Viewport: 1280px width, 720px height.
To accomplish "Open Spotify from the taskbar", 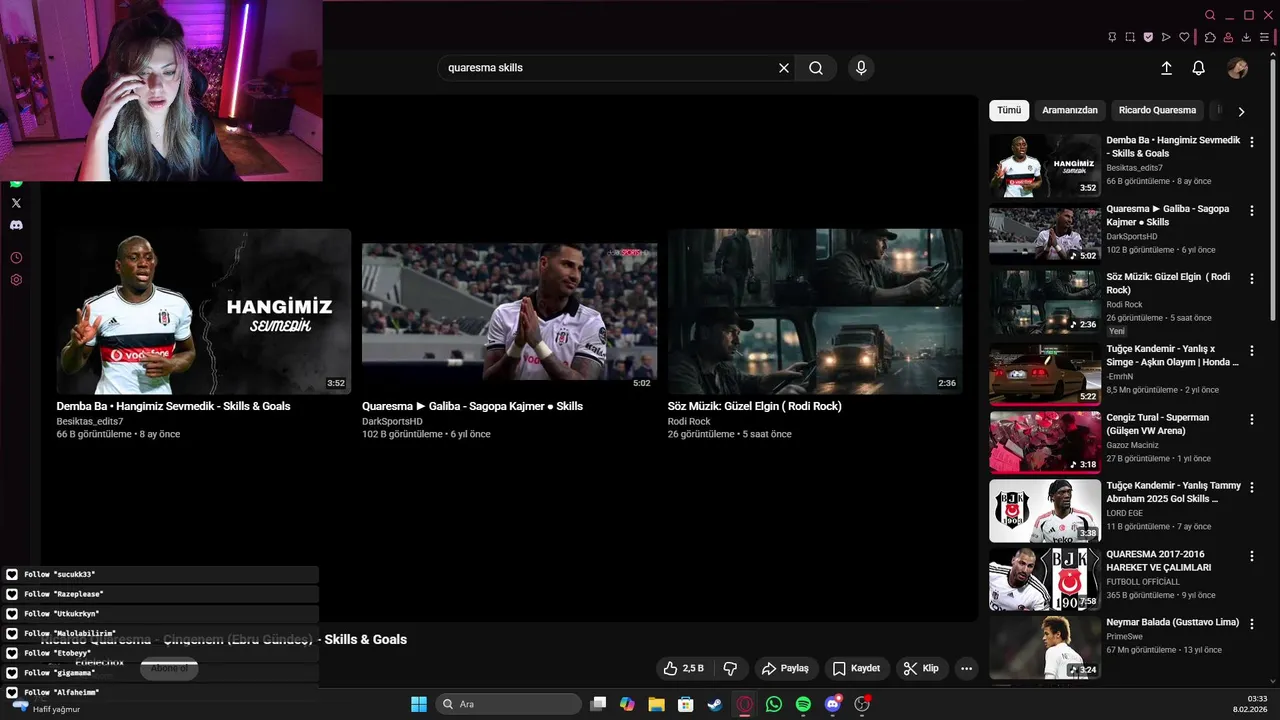I will point(803,704).
